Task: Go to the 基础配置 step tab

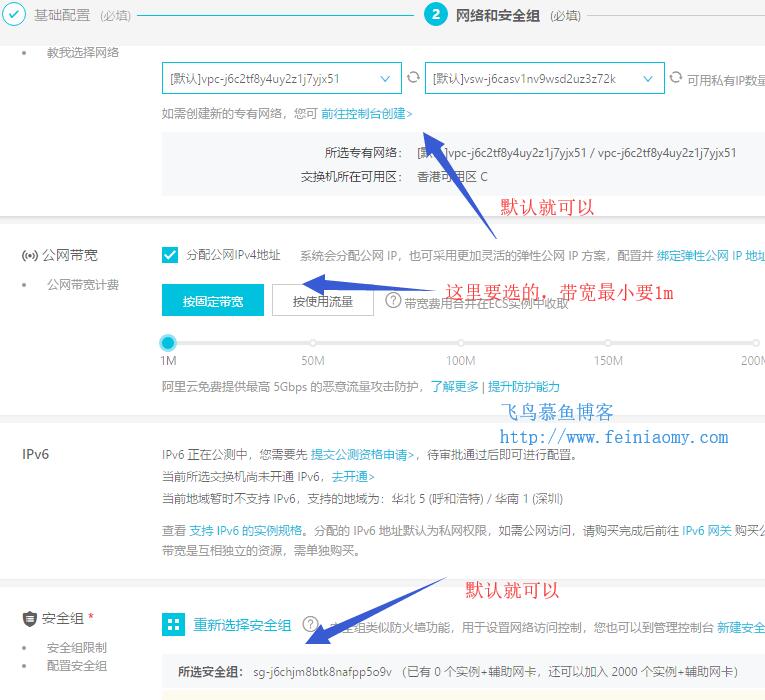Action: (62, 15)
